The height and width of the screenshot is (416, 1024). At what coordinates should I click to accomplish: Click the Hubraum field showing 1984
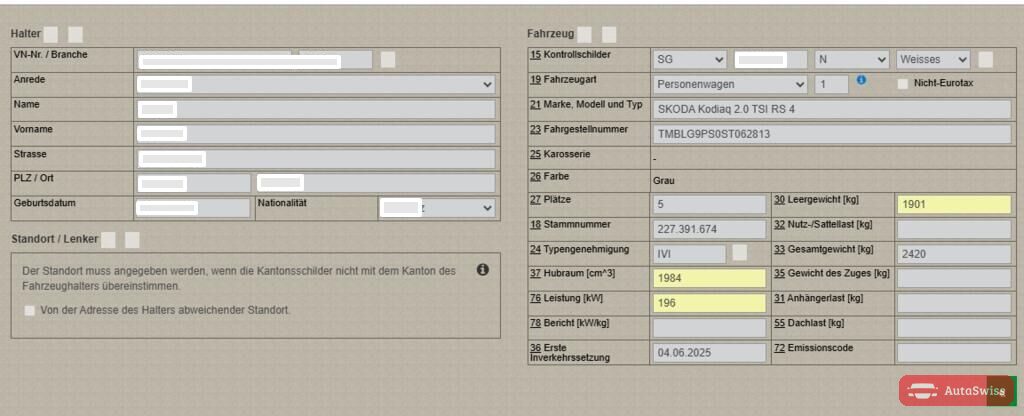[709, 278]
